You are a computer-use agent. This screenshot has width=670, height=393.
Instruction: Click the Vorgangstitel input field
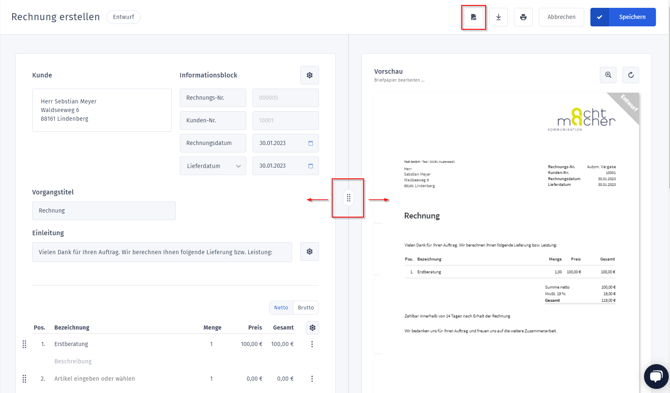(x=104, y=211)
